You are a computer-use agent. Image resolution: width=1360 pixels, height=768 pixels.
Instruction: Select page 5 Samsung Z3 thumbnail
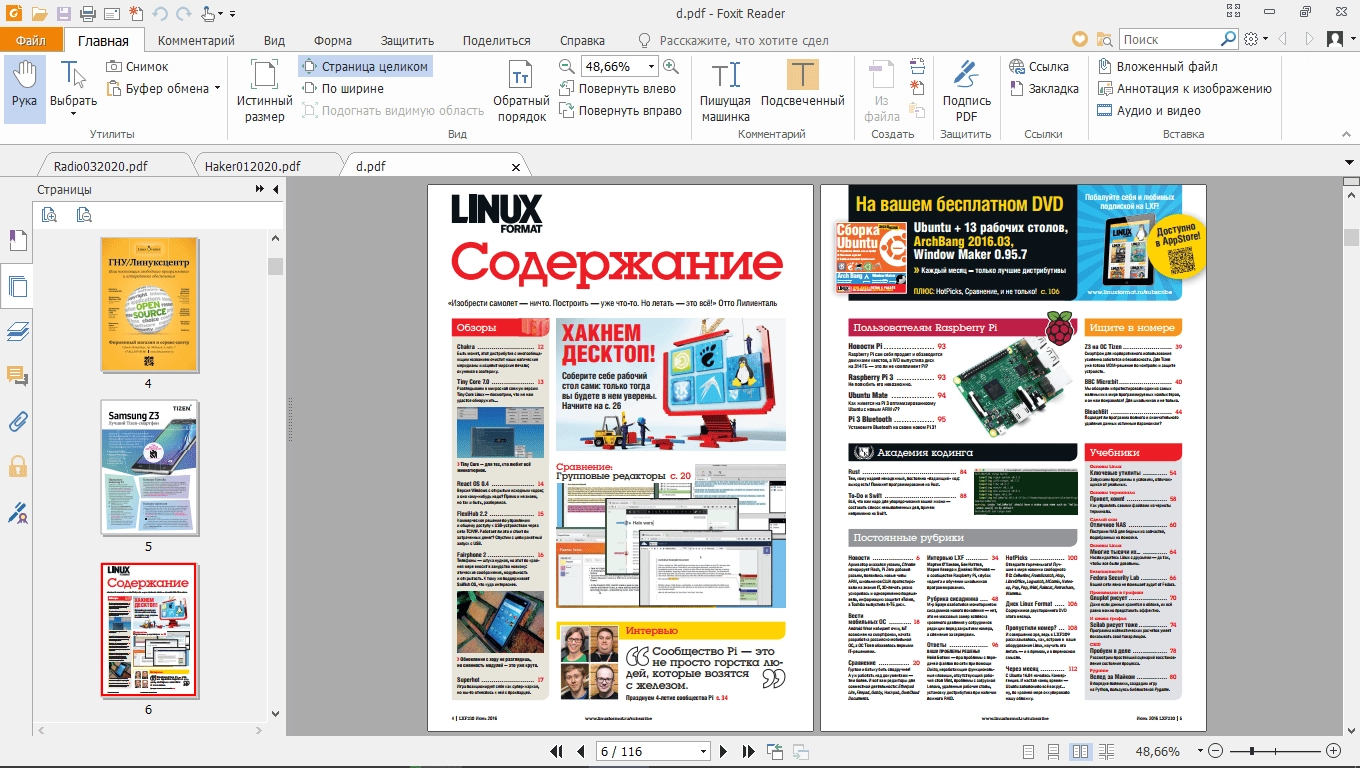pos(148,468)
